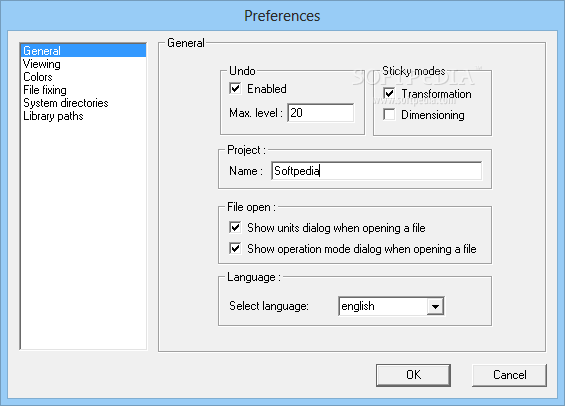Enable the Dimensioning sticky mode checkbox

389,115
